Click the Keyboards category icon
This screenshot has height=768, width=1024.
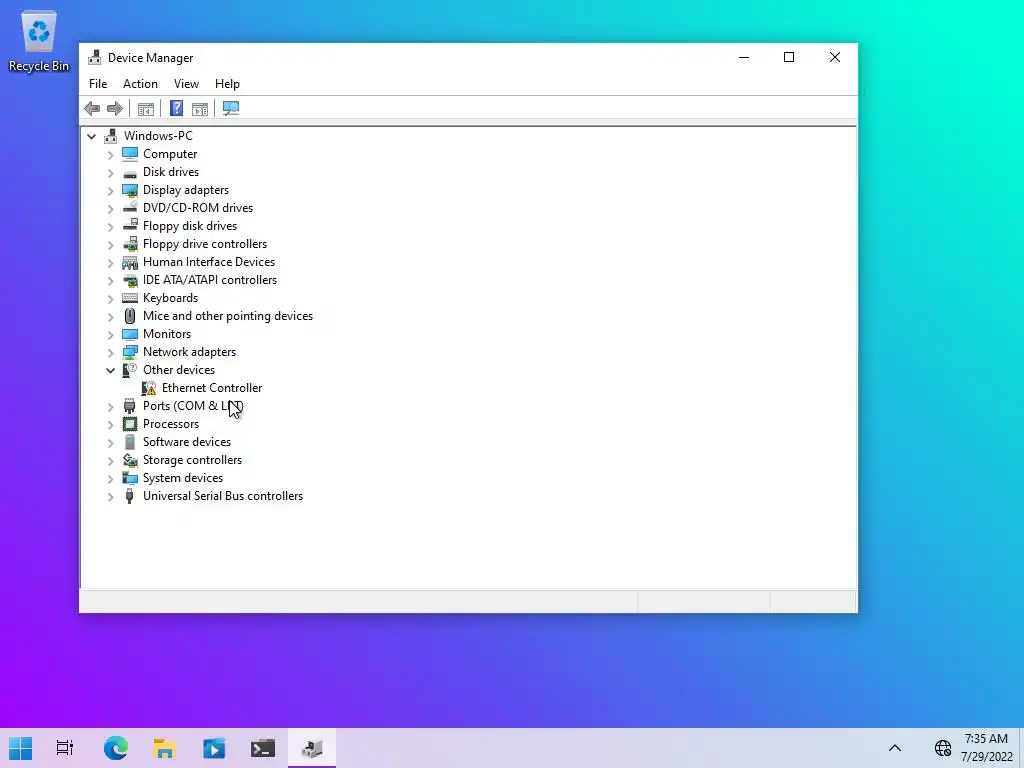coord(130,298)
